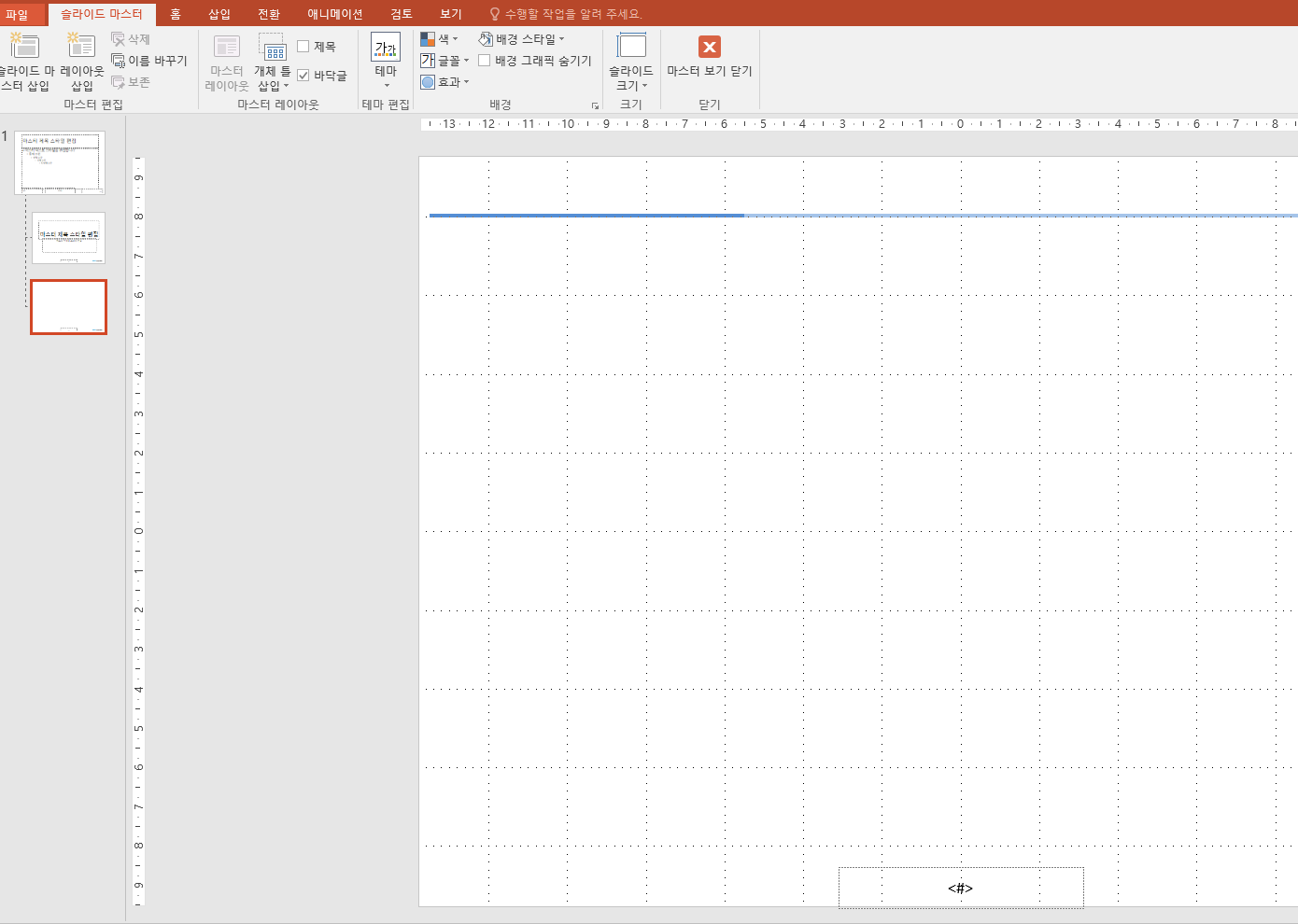Switch to the Review (검토) tab
The width and height of the screenshot is (1298, 924).
point(402,14)
